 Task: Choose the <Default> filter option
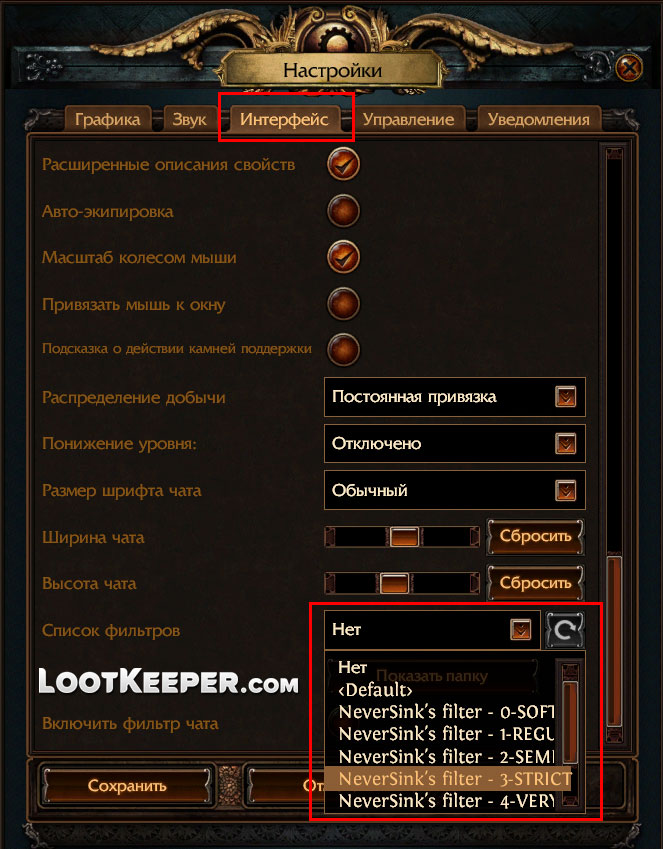click(x=375, y=690)
